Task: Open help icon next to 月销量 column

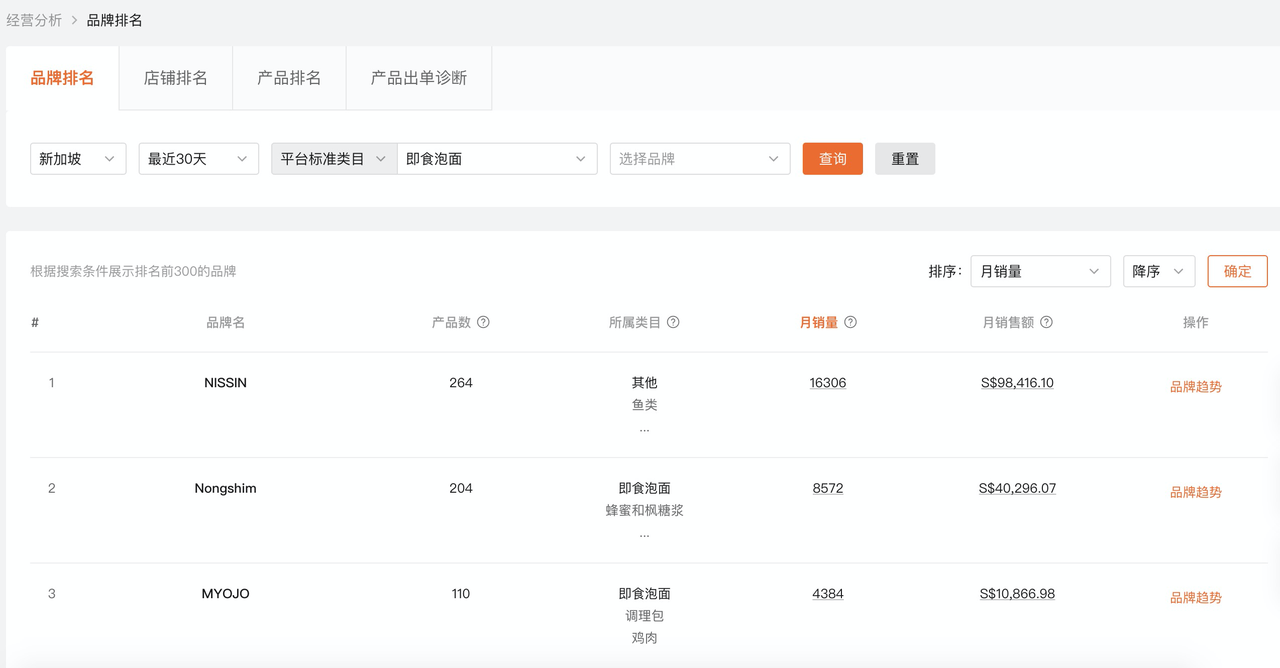Action: tap(850, 322)
